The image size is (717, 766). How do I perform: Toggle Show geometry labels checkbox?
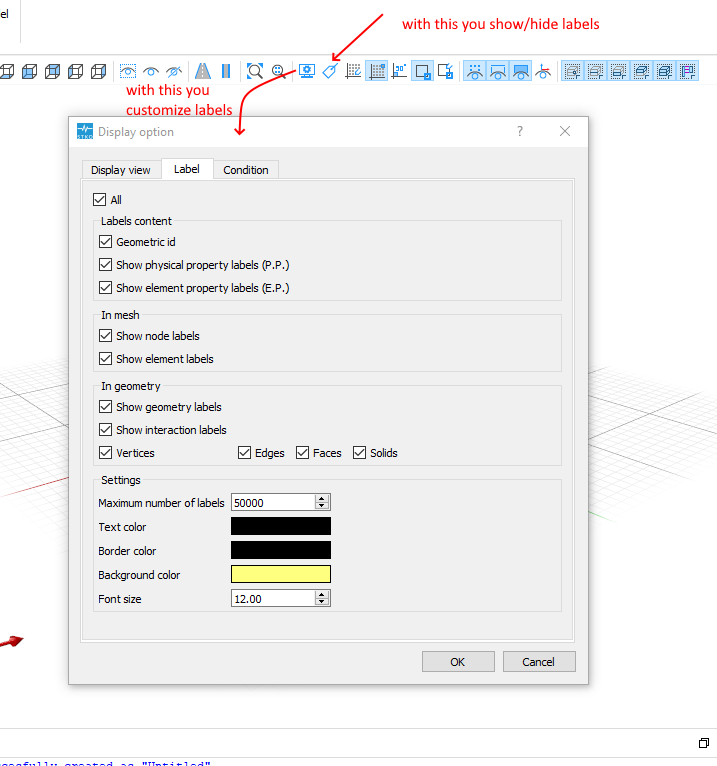coord(105,406)
